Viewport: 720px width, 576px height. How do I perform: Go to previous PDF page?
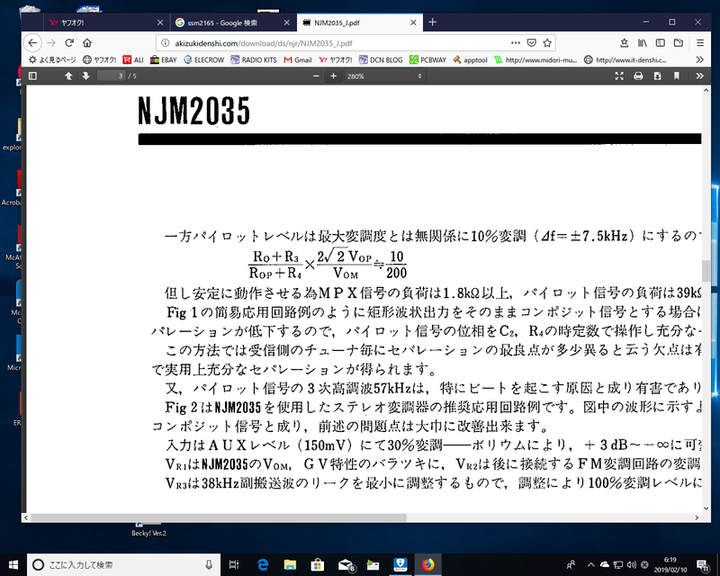(x=68, y=76)
